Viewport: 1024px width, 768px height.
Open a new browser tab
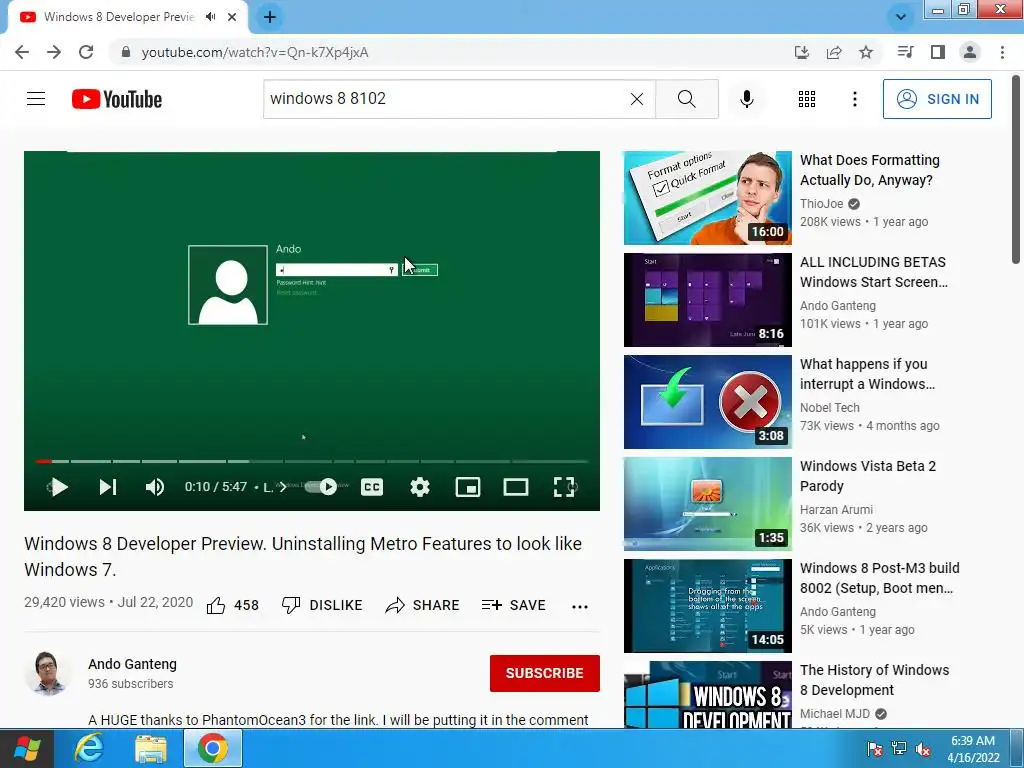[x=270, y=17]
